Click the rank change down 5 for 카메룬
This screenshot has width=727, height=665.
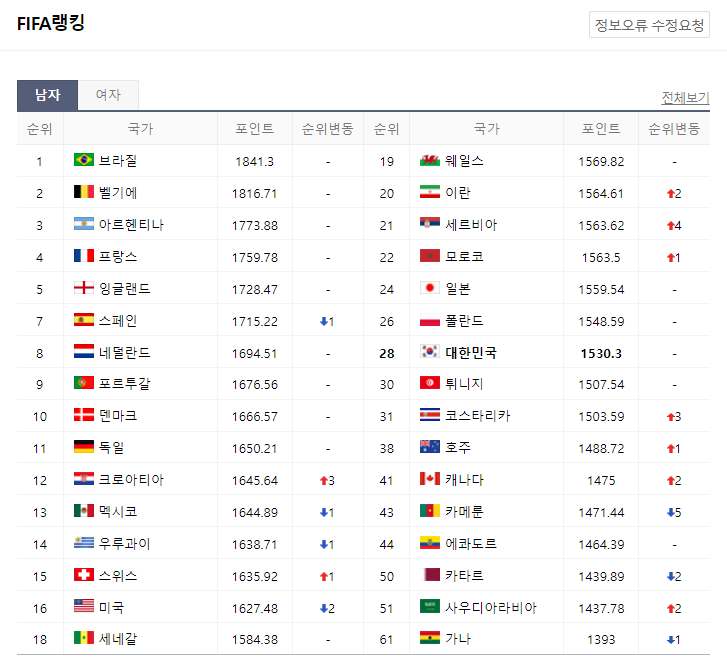[x=674, y=513]
